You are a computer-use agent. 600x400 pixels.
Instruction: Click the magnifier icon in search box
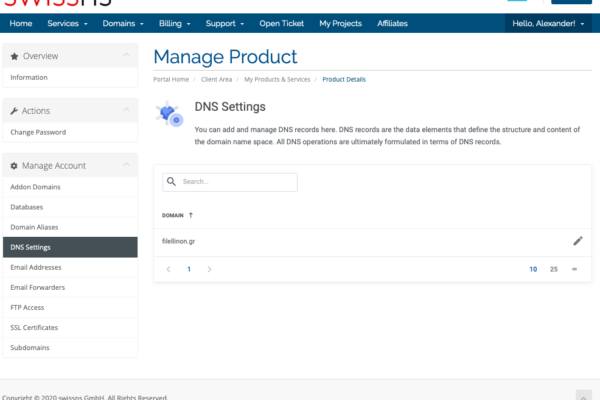pos(171,182)
